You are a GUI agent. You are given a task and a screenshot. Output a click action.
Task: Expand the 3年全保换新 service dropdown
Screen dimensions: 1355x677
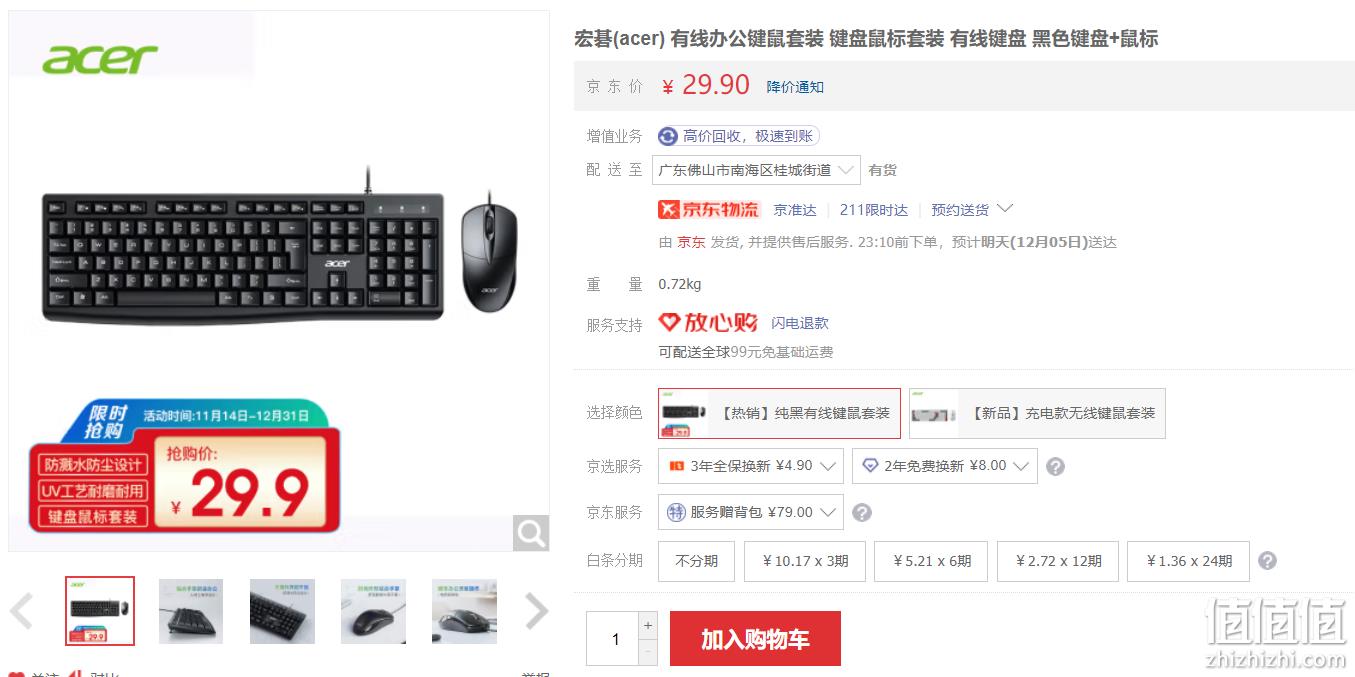click(x=751, y=466)
